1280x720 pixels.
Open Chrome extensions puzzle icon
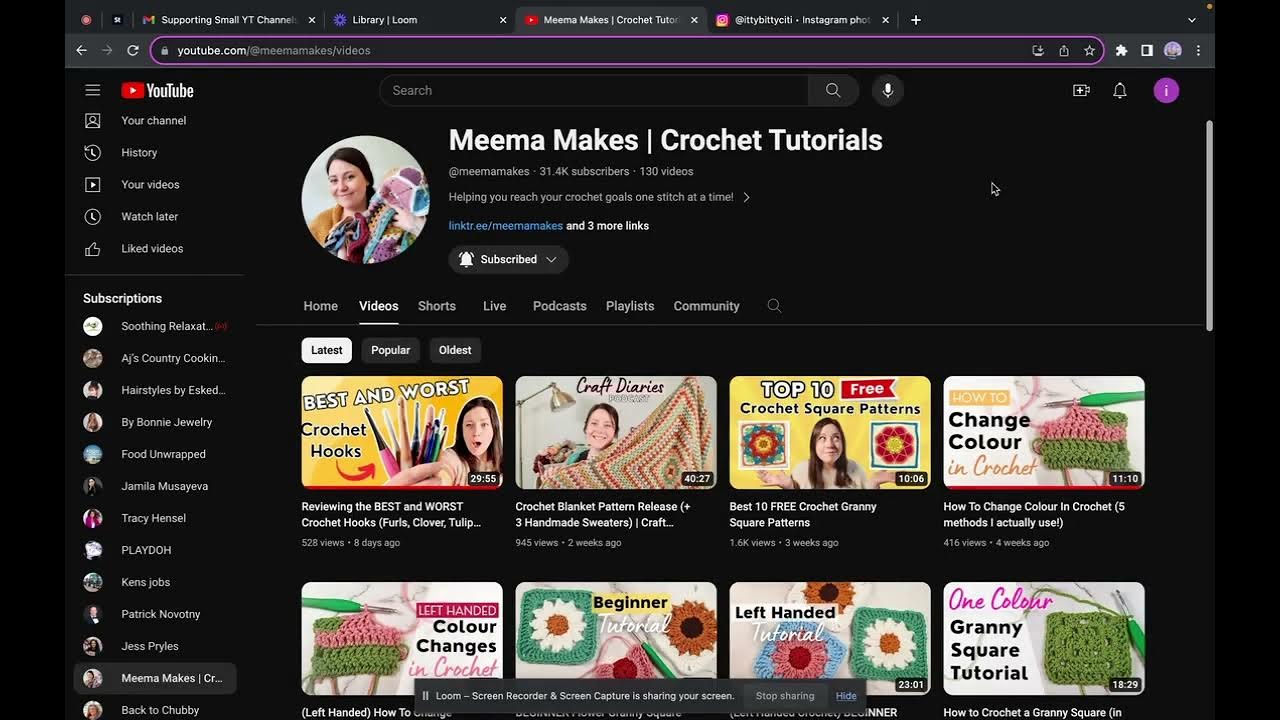pos(1121,50)
